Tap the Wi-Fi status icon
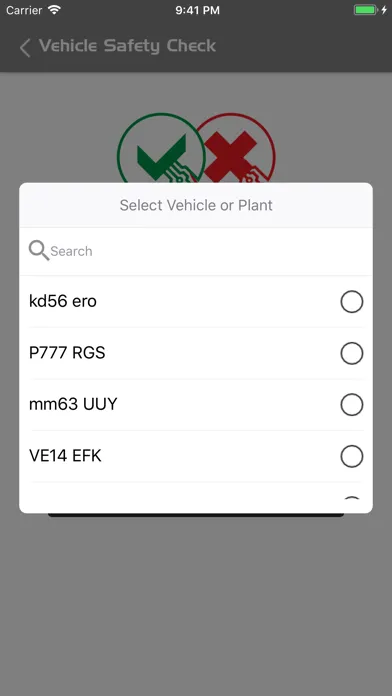This screenshot has width=392, height=696. click(55, 10)
